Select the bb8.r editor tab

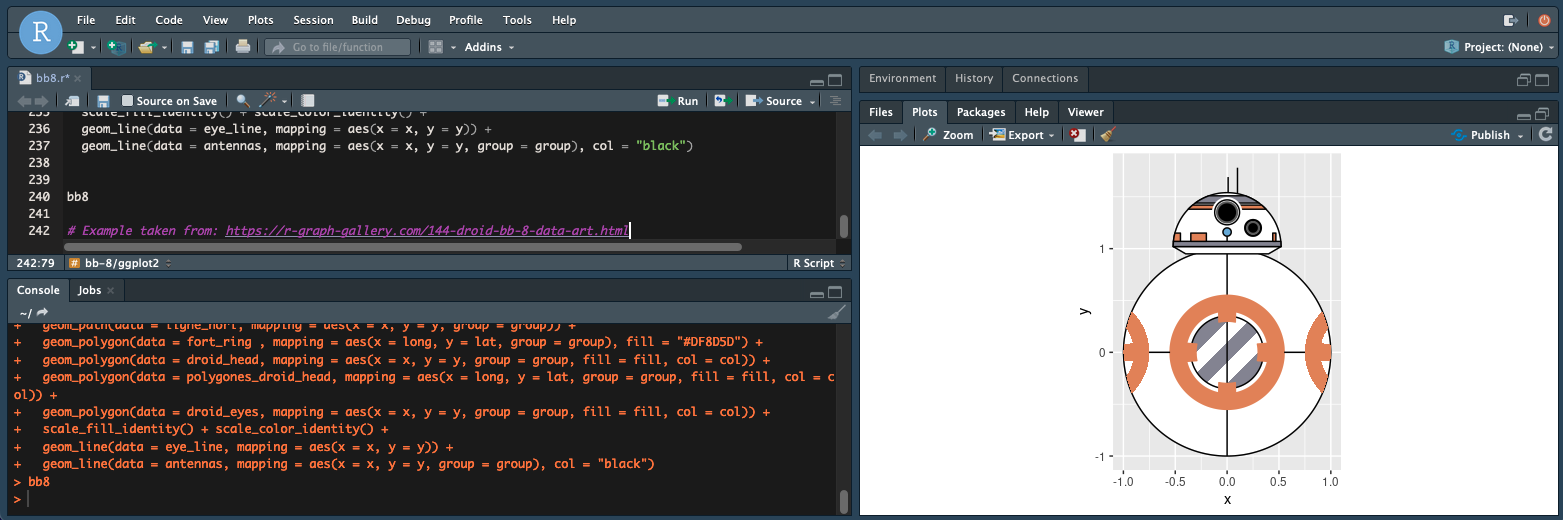tap(47, 77)
